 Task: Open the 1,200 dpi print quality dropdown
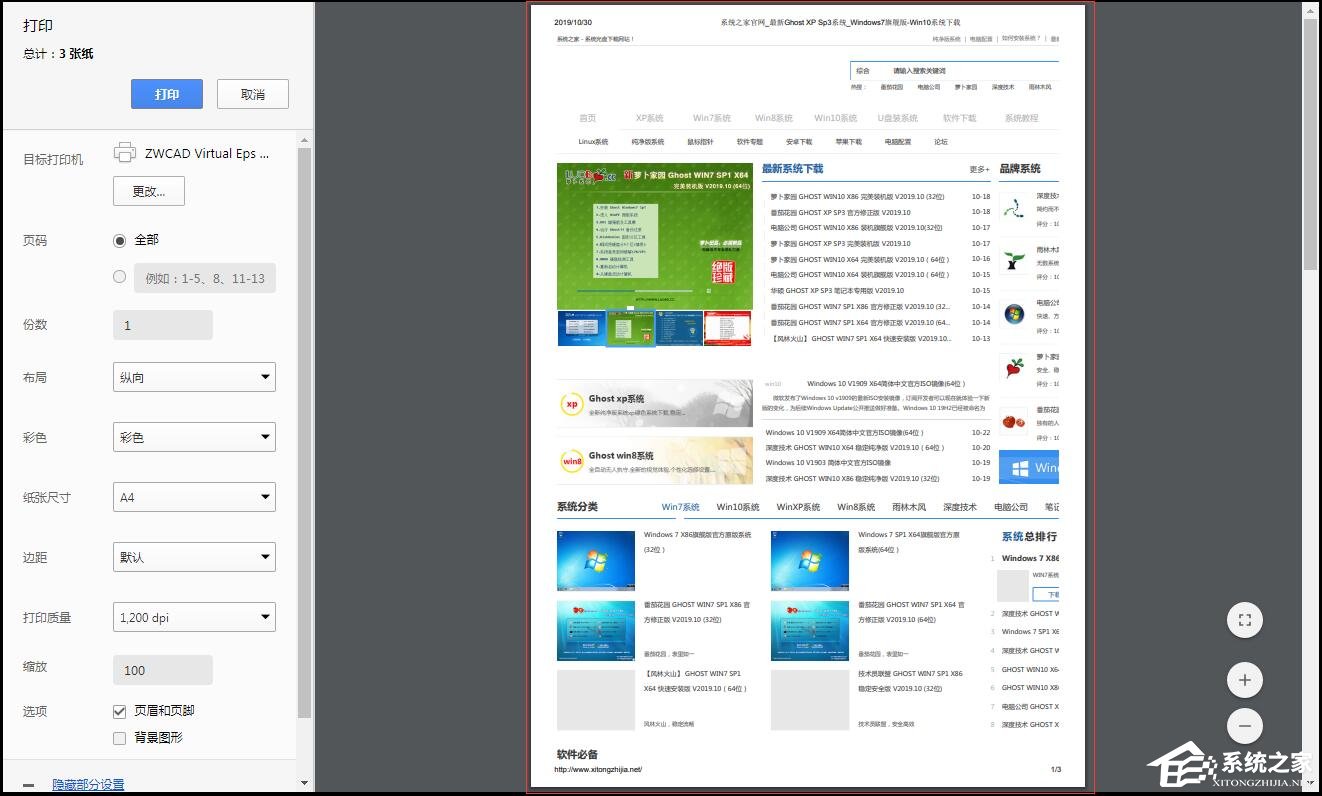[x=194, y=617]
